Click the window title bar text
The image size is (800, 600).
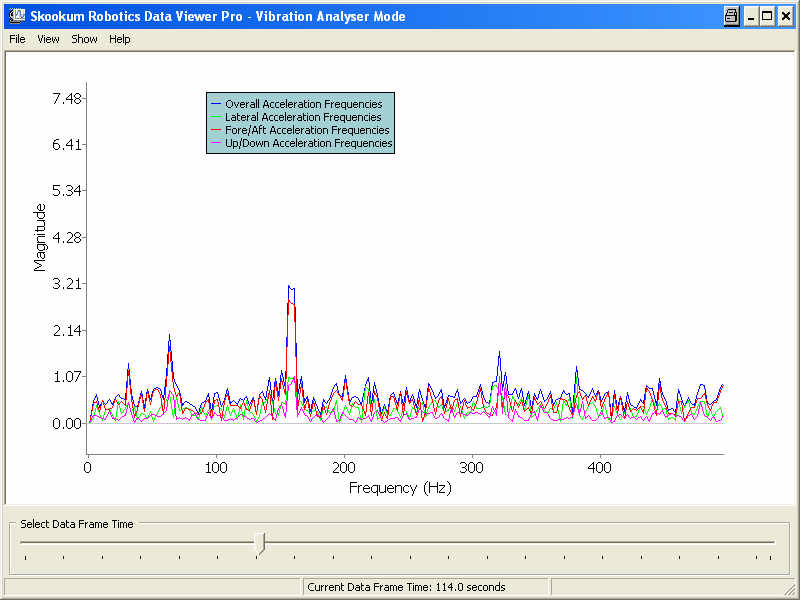(x=218, y=16)
